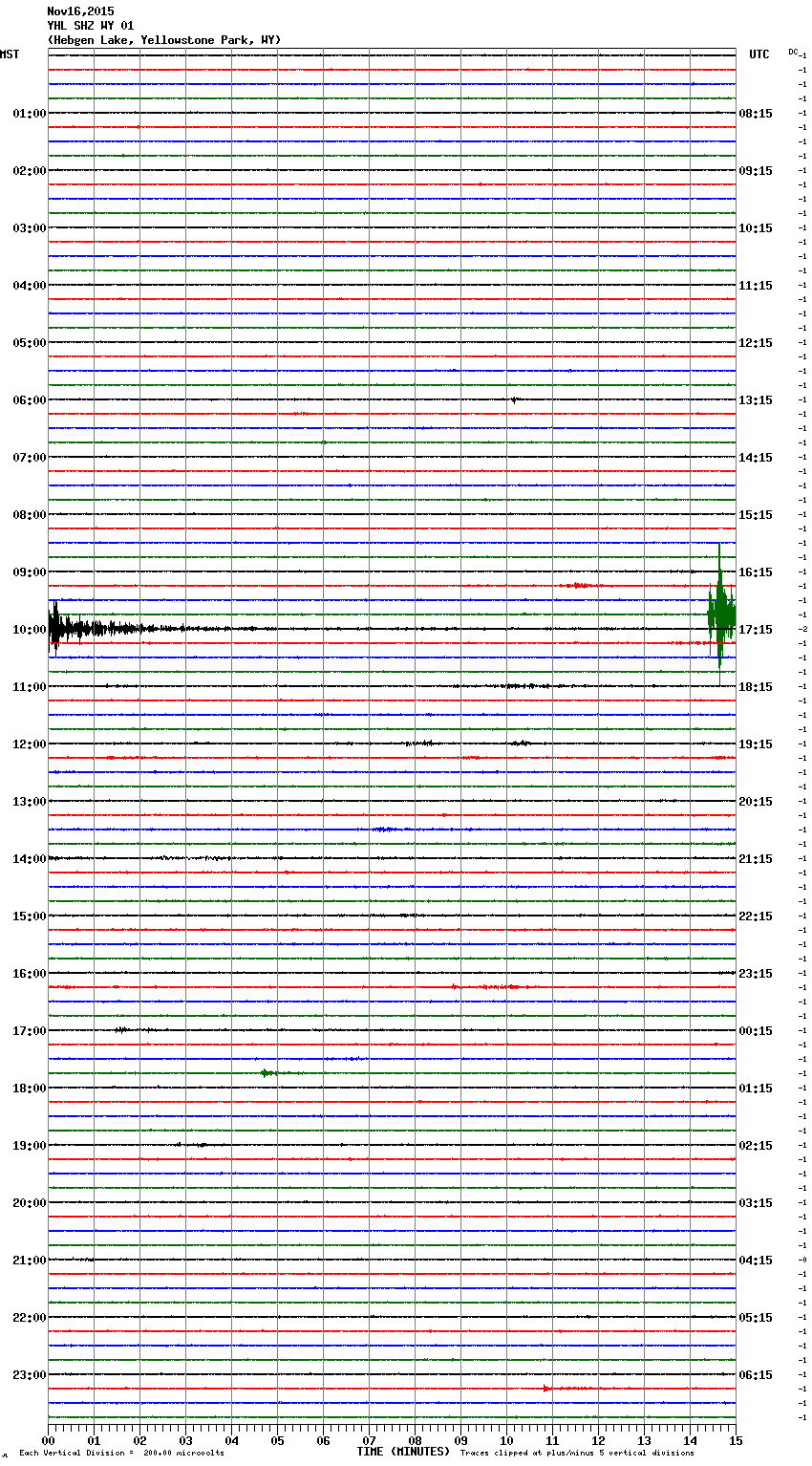This screenshot has height=1466, width=812.
Task: Click the 21:15 UTC time label
Action: 756,859
